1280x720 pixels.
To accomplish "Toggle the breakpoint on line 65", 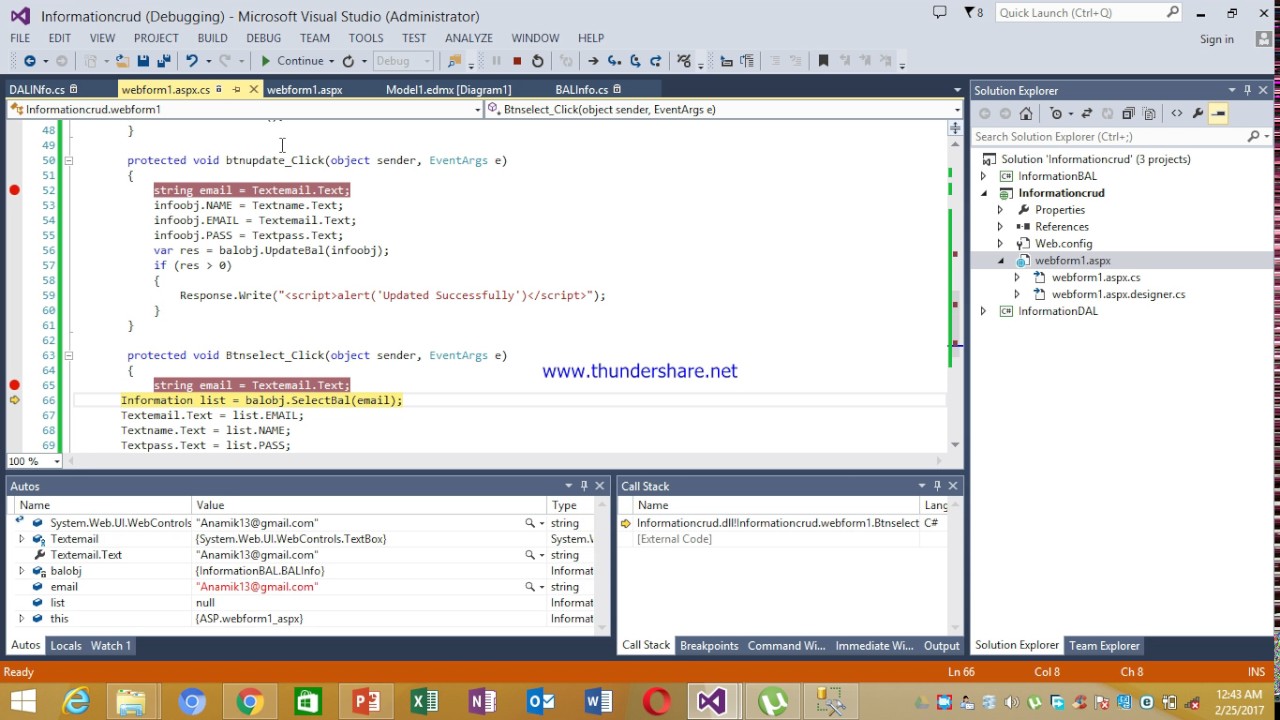I will pyautogui.click(x=15, y=385).
